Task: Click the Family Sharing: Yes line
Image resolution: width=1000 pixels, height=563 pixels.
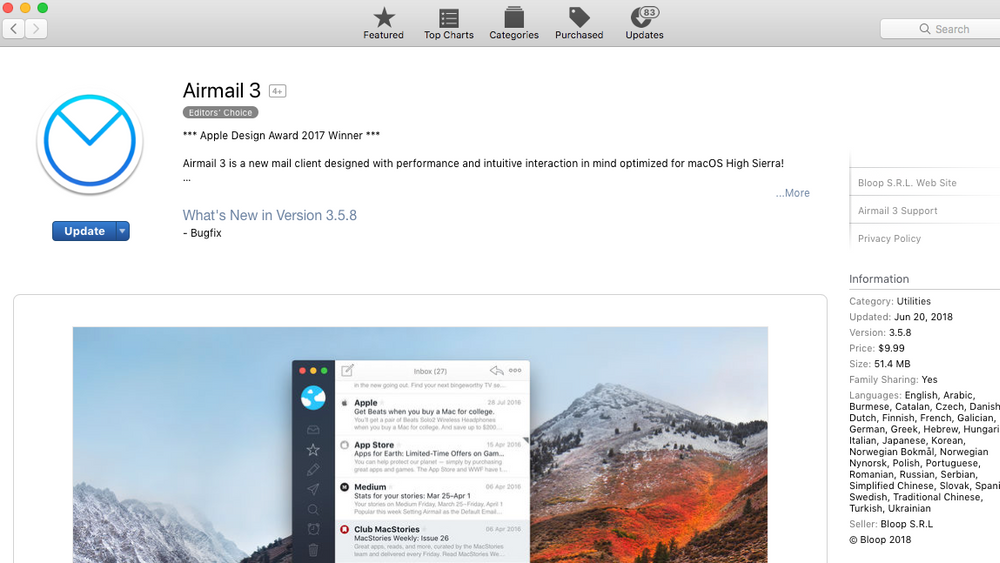Action: (x=893, y=379)
